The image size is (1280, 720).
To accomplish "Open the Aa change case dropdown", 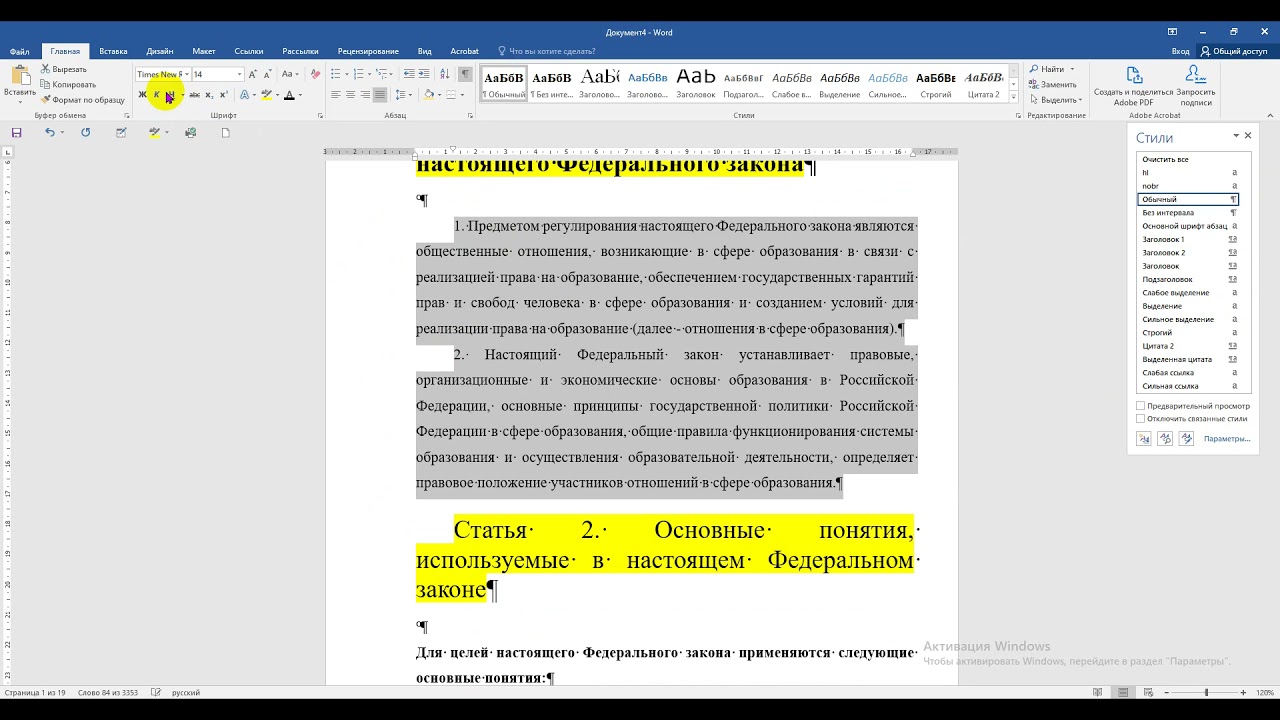I will pyautogui.click(x=289, y=74).
